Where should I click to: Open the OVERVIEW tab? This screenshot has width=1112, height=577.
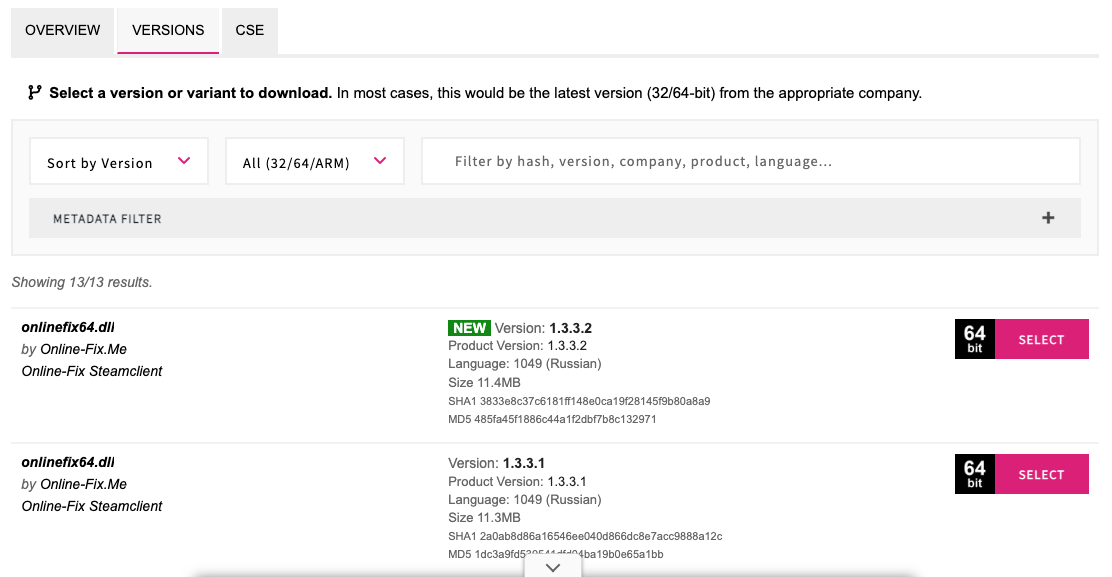pyautogui.click(x=63, y=30)
